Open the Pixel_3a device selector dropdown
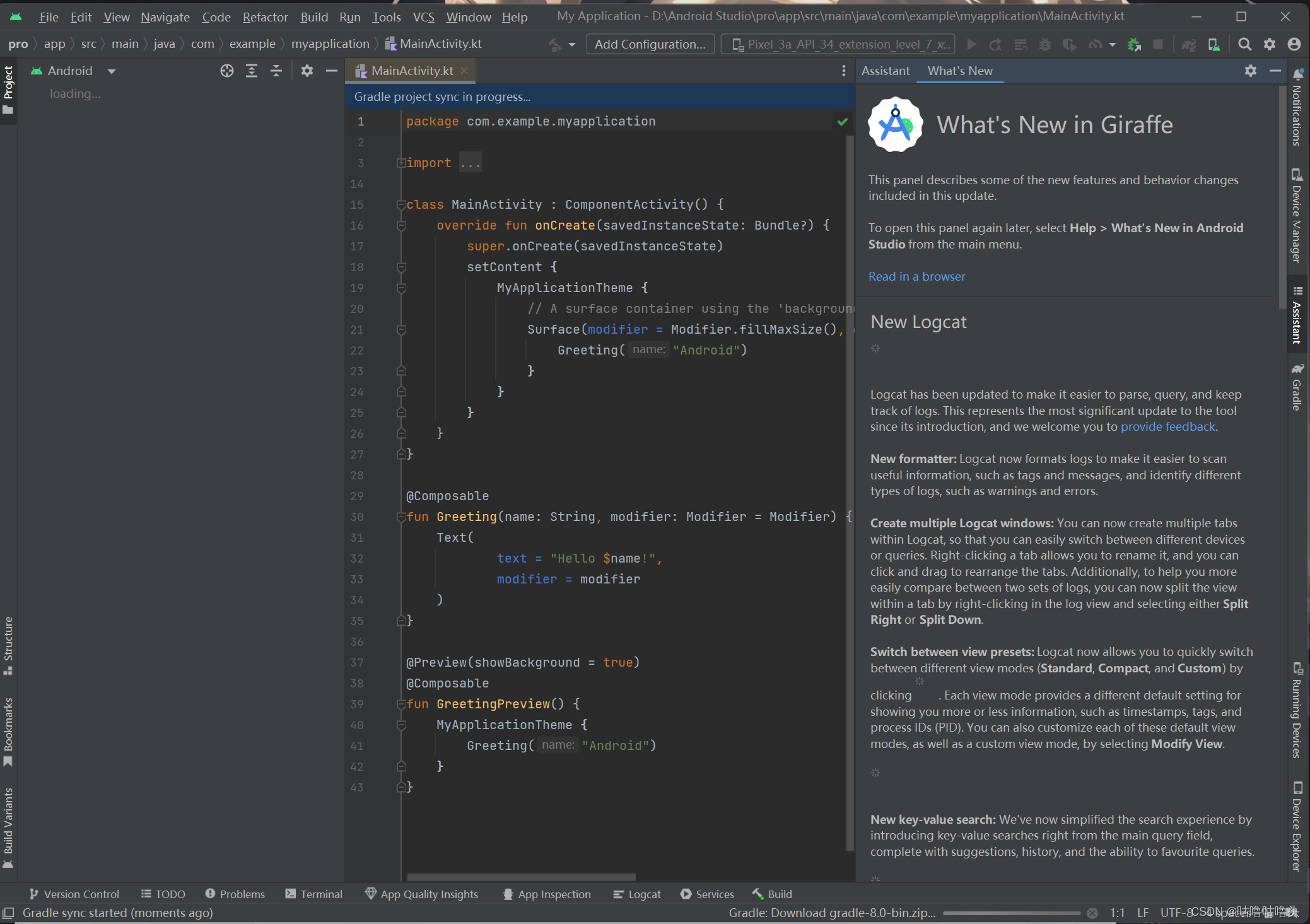Viewport: 1310px width, 924px height. point(838,44)
